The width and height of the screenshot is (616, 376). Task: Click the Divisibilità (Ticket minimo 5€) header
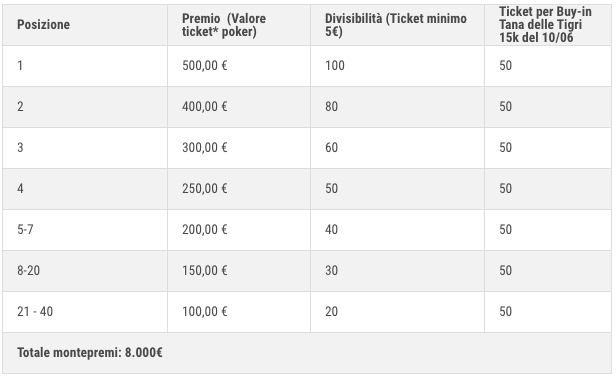[396, 25]
